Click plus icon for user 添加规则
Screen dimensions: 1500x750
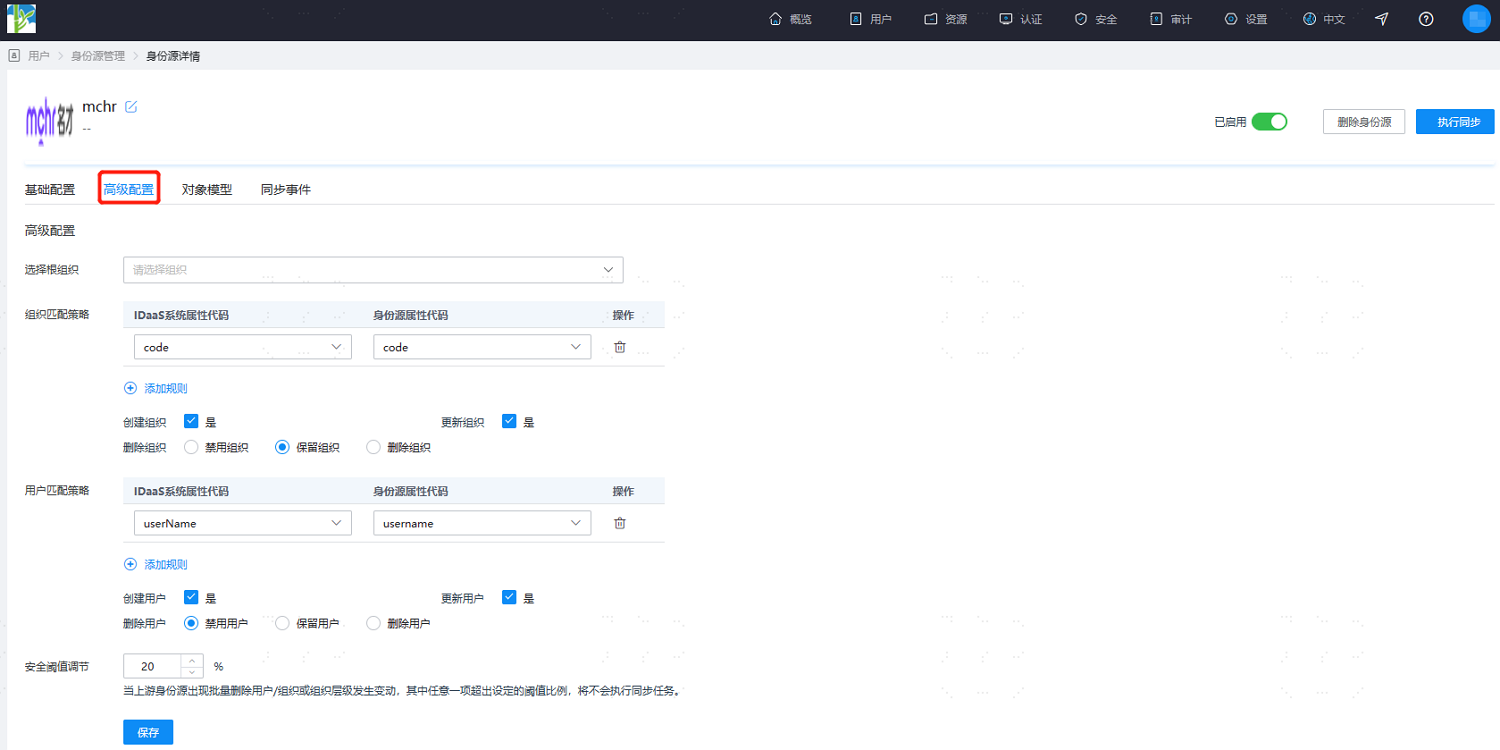[130, 564]
